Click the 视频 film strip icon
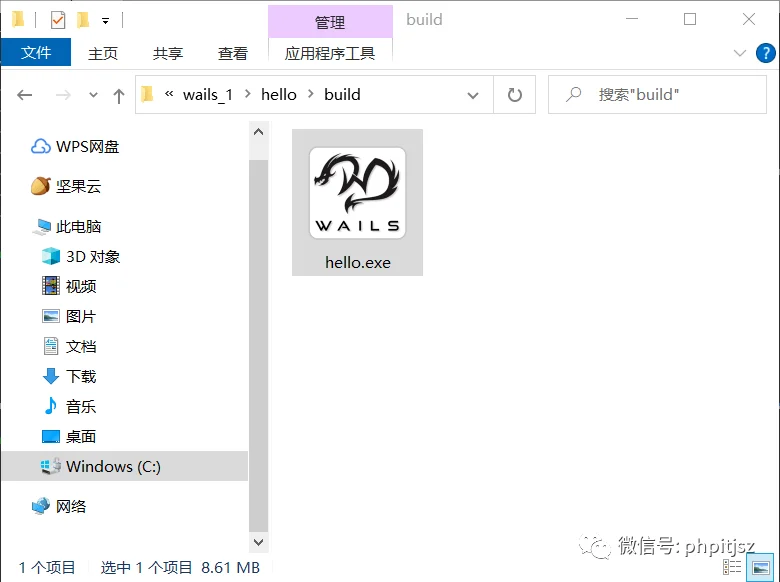 click(51, 287)
